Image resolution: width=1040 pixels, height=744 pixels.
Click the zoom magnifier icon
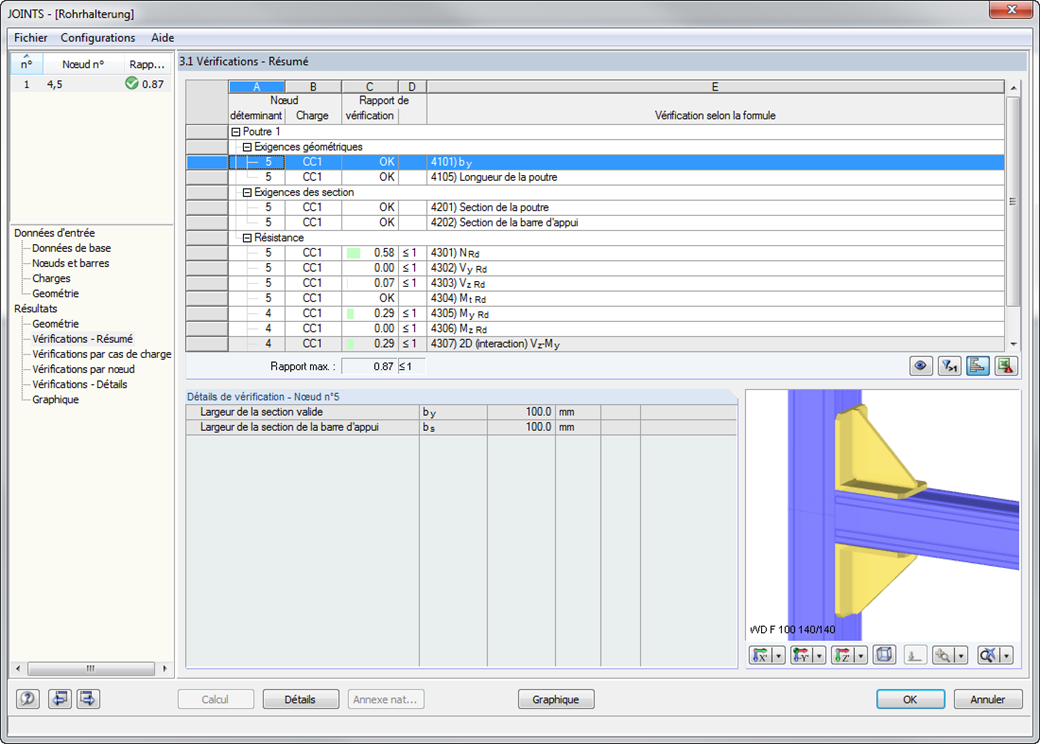942,656
